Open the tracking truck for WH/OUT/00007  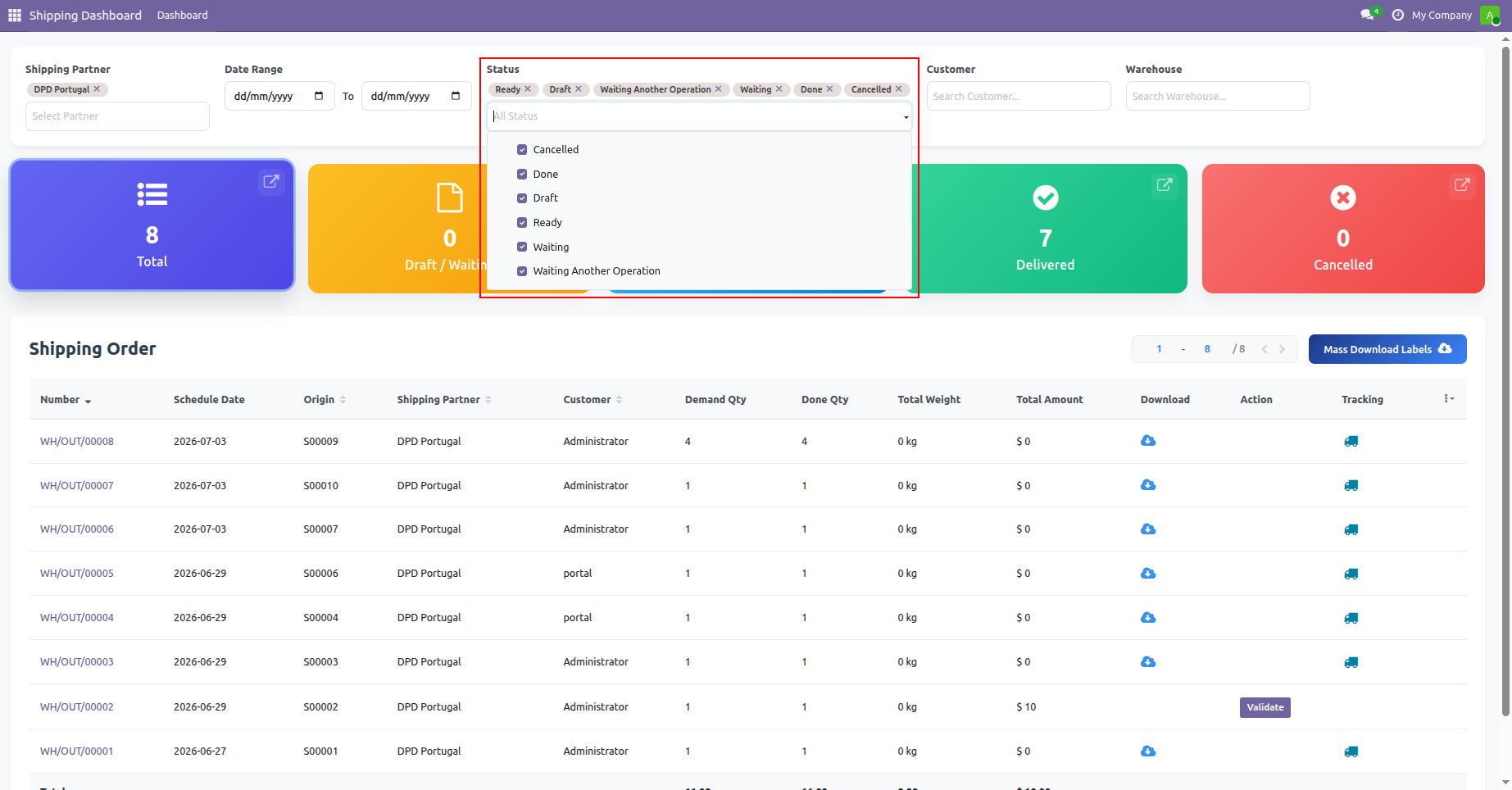(x=1351, y=485)
